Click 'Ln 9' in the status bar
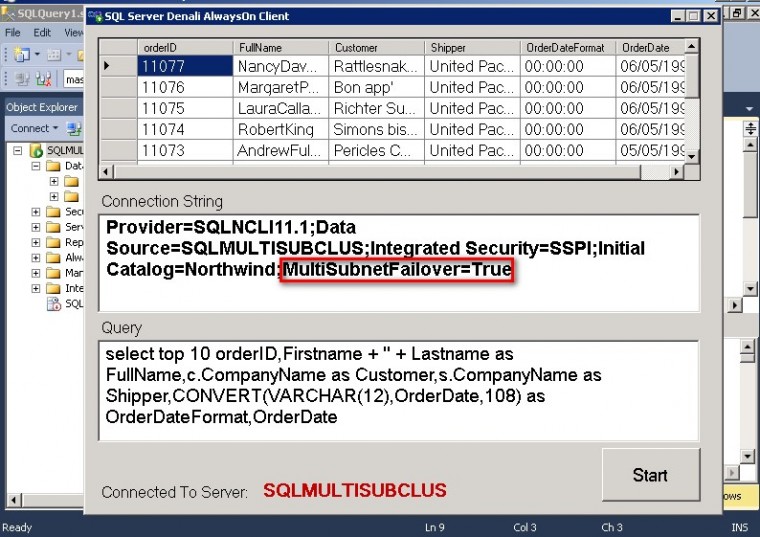This screenshot has width=760, height=537. [x=435, y=527]
